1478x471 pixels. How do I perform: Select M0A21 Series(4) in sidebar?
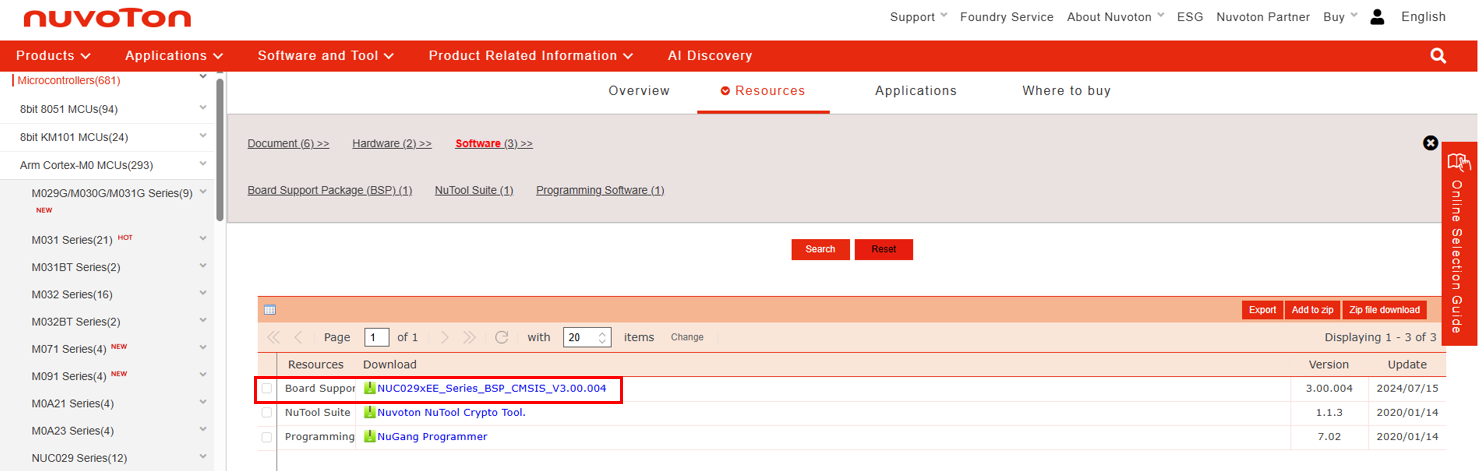[73, 403]
